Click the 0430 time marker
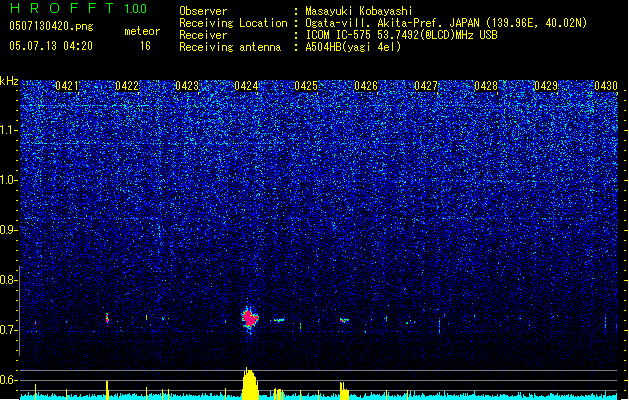Screen dimensions: 629x400 [x=606, y=86]
